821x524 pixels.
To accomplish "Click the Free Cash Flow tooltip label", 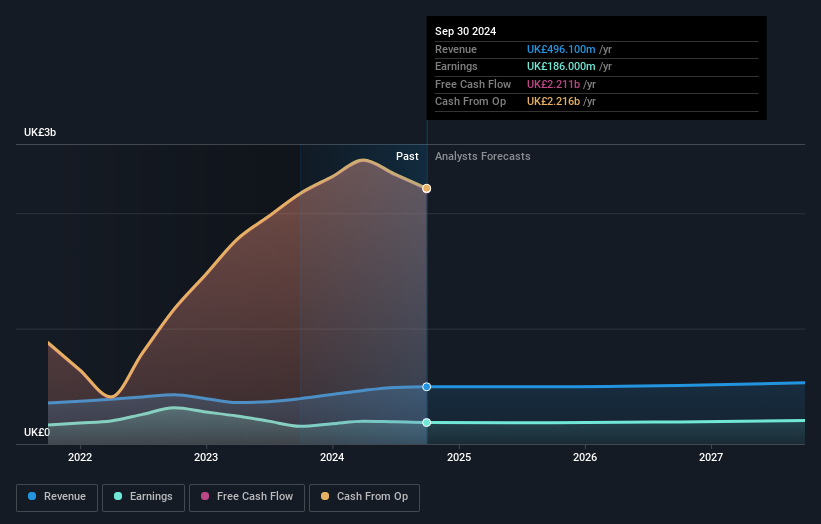I will pyautogui.click(x=473, y=84).
